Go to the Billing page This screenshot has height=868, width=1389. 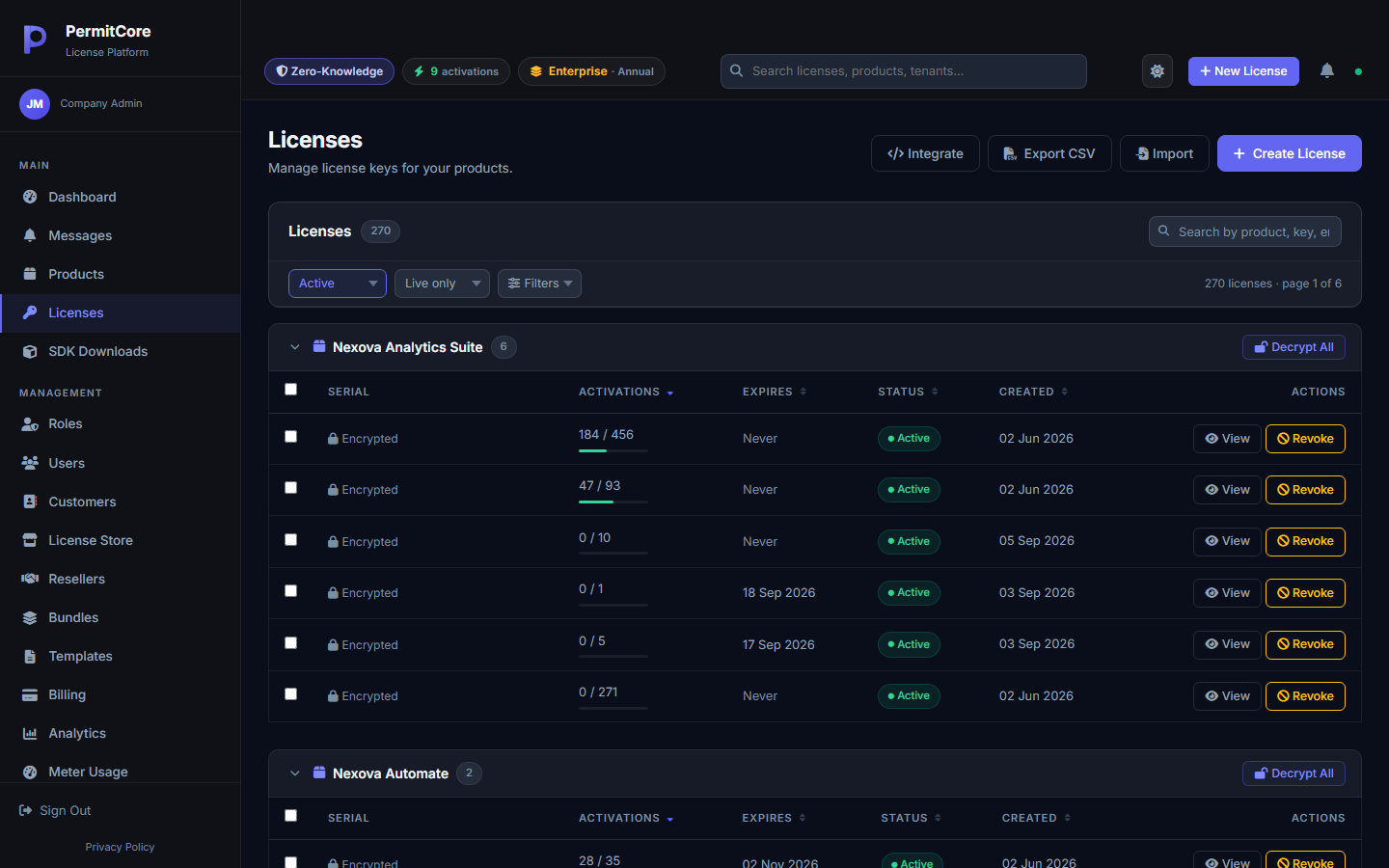coord(120,694)
